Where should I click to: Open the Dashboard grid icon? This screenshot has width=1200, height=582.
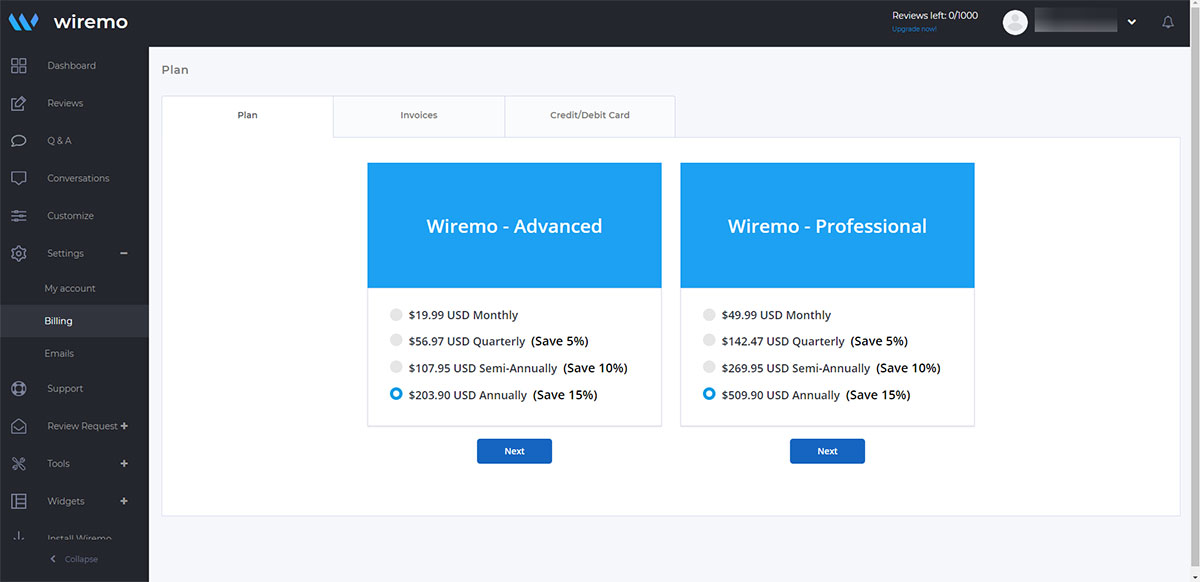click(x=19, y=66)
